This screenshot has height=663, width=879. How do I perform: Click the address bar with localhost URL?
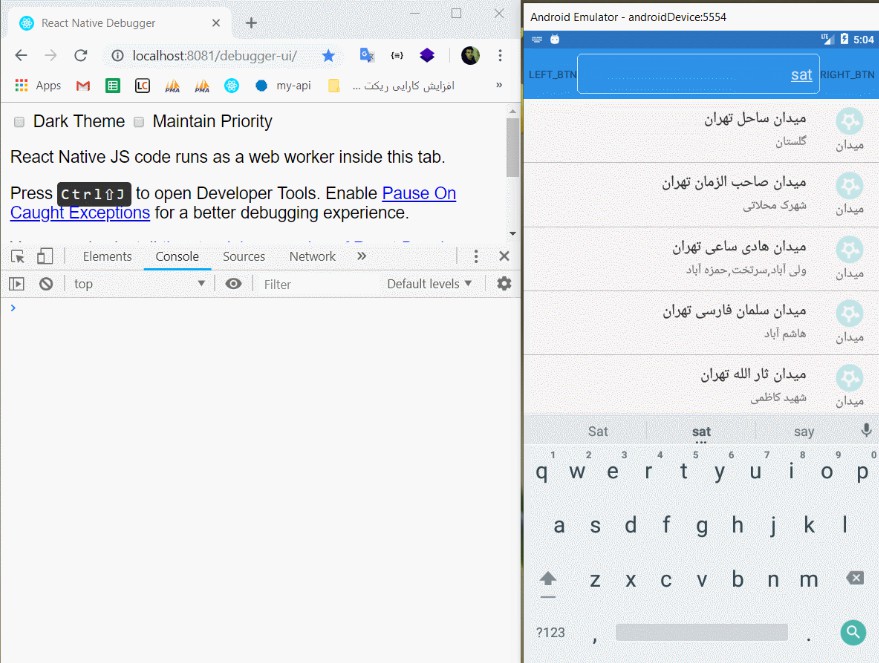214,55
